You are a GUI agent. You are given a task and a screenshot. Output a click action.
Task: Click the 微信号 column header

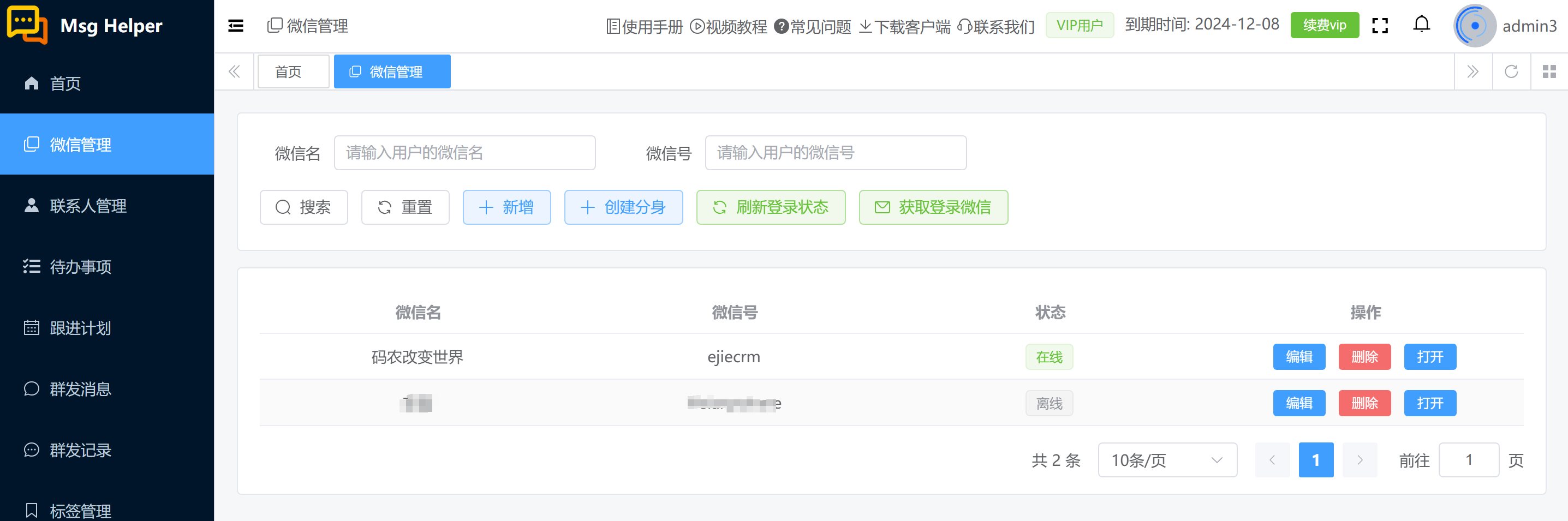tap(735, 312)
